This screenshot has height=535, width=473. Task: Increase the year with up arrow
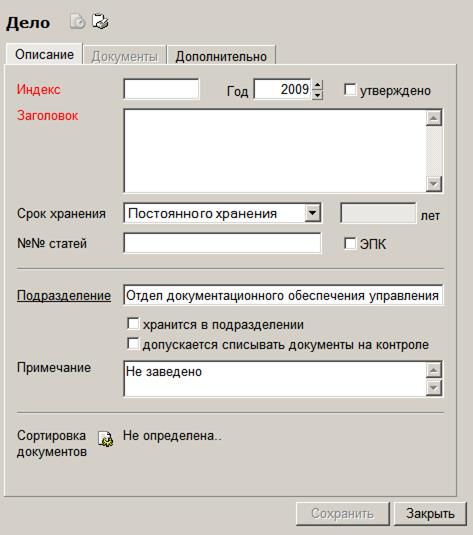coord(317,84)
